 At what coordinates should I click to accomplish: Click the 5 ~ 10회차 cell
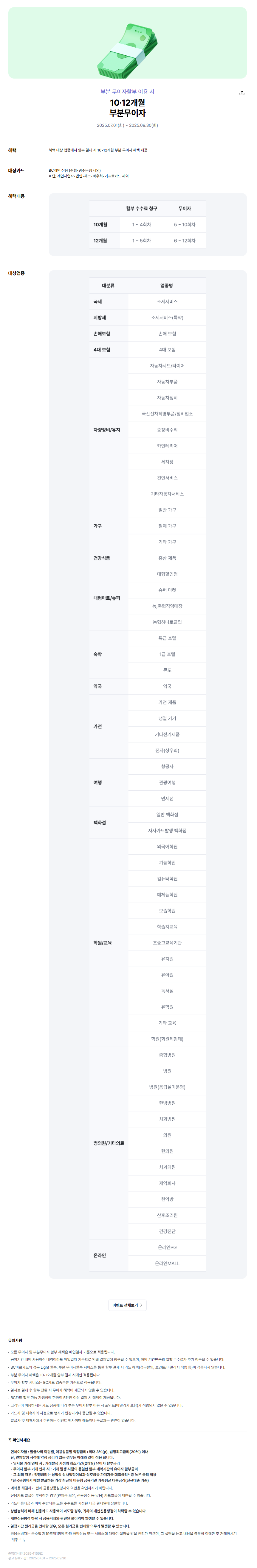coord(184,225)
